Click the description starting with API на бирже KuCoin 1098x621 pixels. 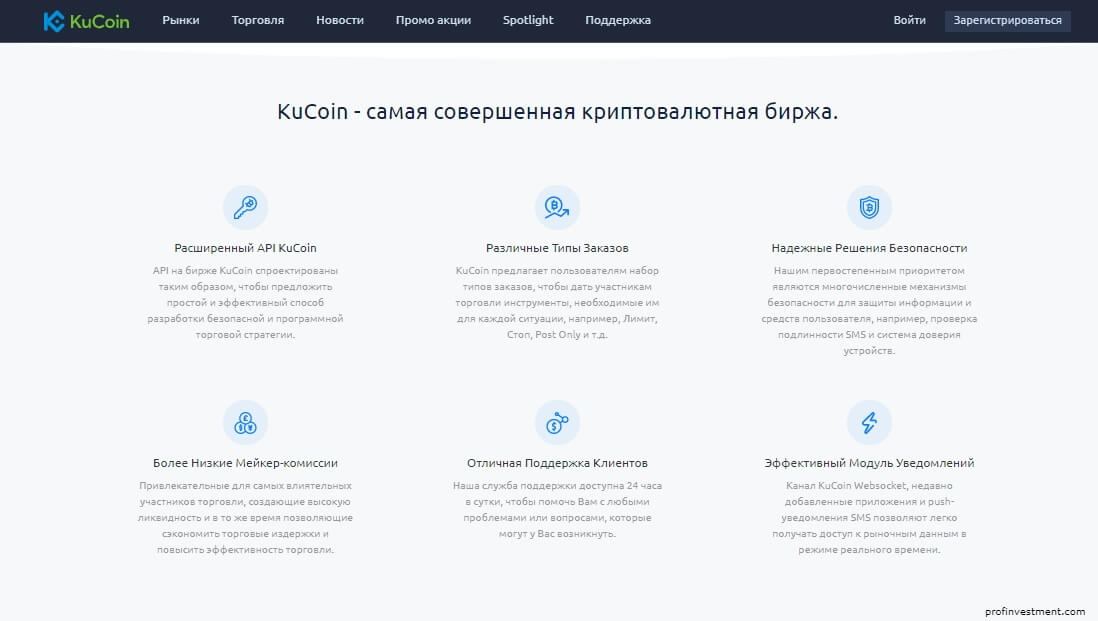(245, 302)
